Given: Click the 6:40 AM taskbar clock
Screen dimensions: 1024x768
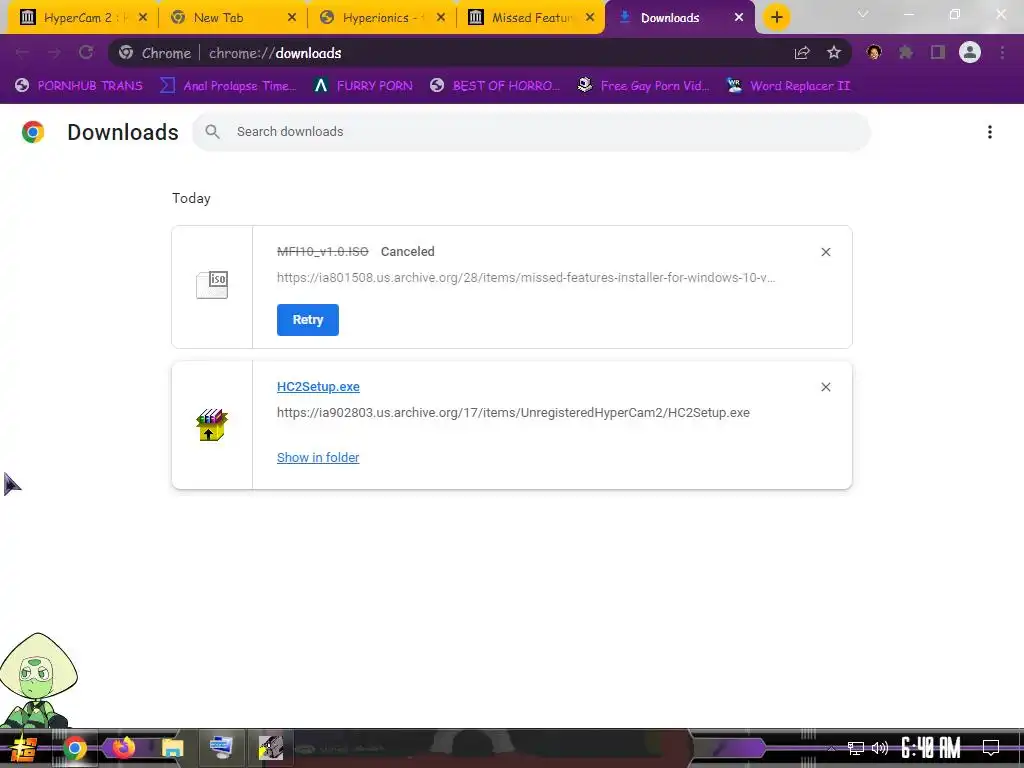Looking at the screenshot, I should (x=931, y=748).
